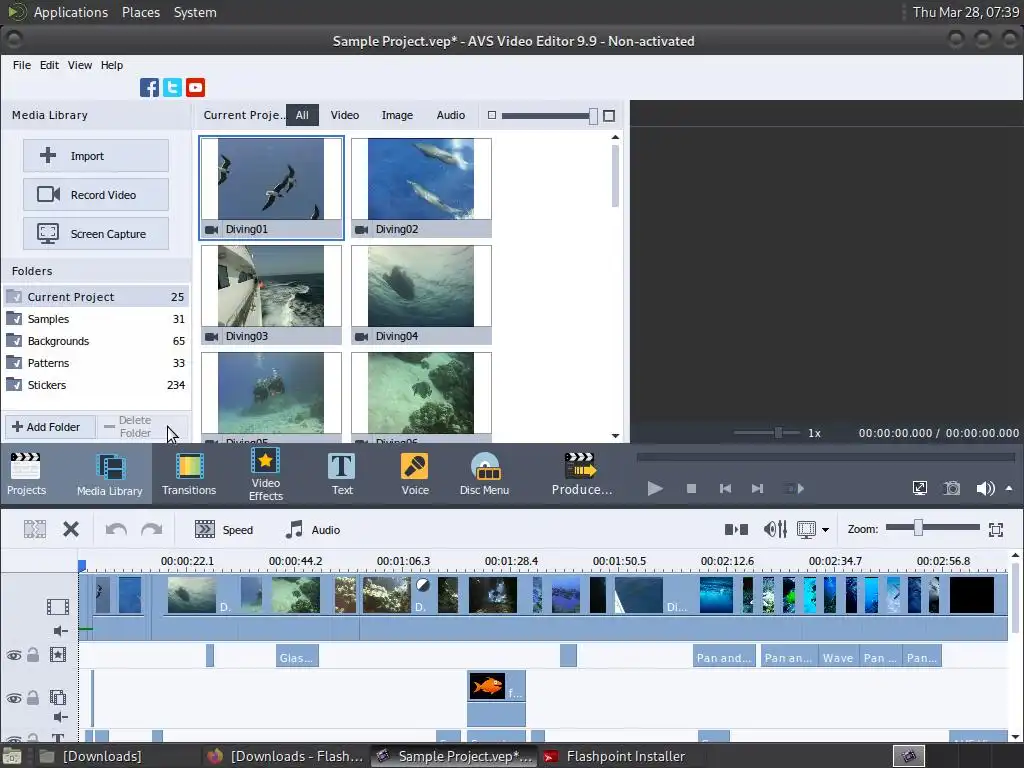Screen dimensions: 1024x768
Task: Delete the selected timeline item with X icon
Action: pos(71,529)
